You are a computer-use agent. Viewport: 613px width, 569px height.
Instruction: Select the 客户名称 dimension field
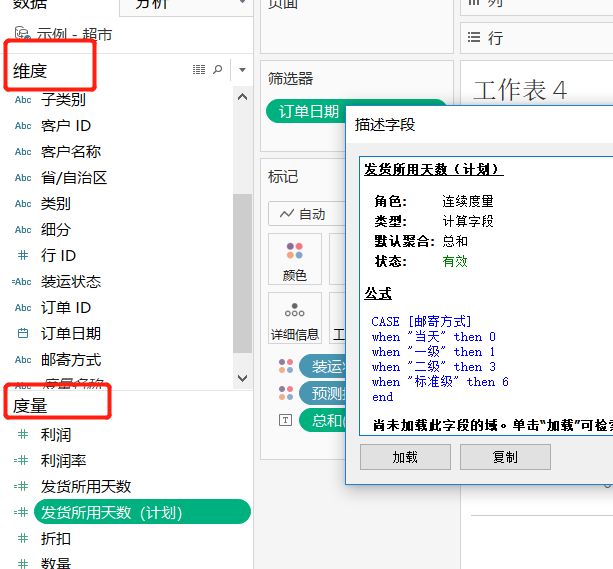coord(71,151)
